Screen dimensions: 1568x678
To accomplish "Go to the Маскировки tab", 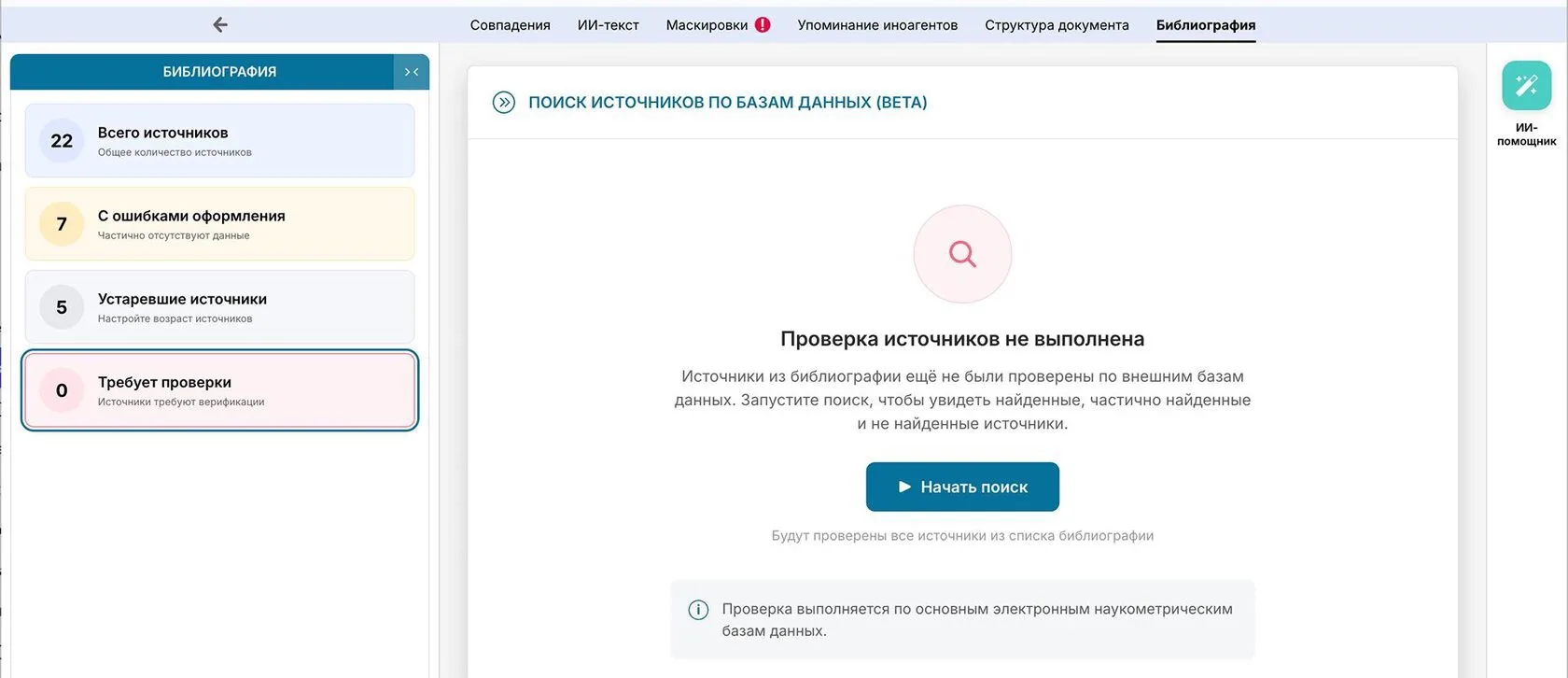I will point(707,25).
